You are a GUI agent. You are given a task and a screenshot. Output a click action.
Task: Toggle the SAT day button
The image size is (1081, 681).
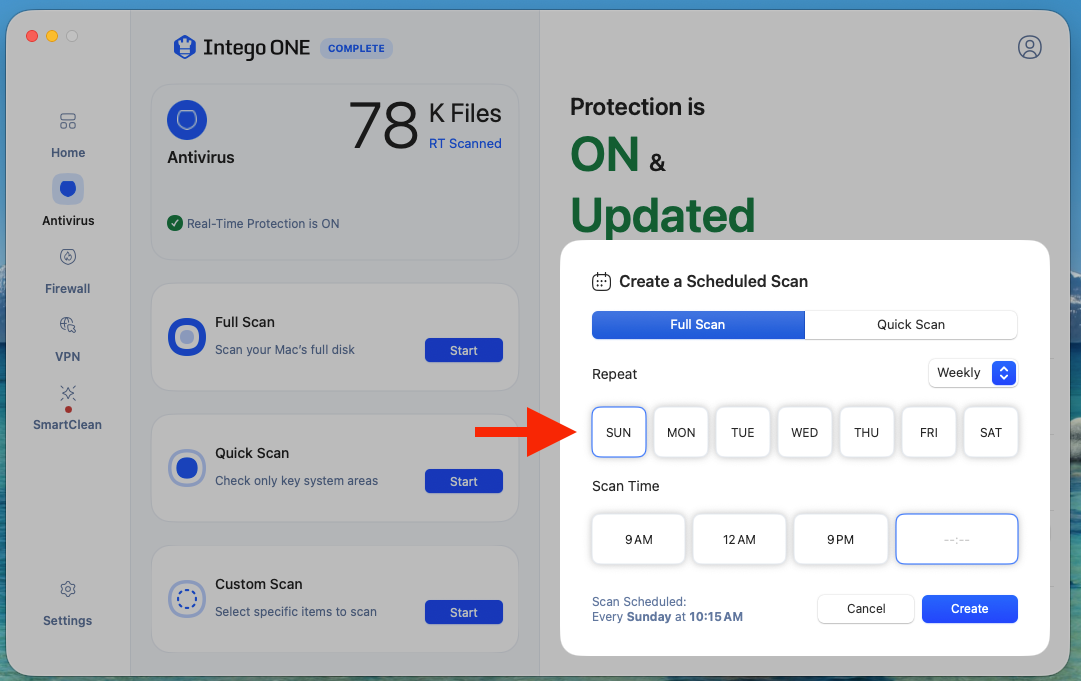click(x=991, y=432)
